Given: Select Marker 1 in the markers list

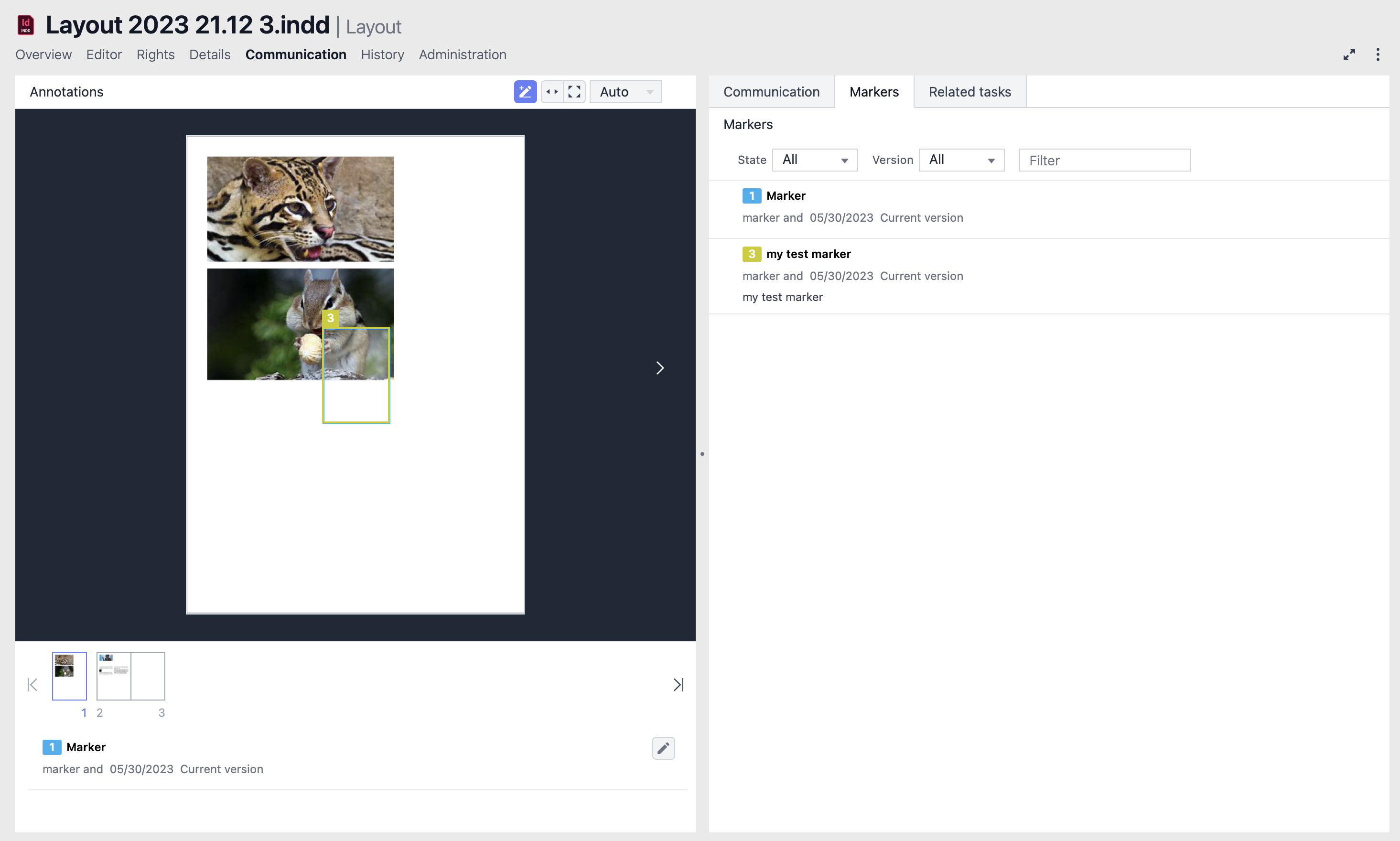Looking at the screenshot, I should pos(785,195).
